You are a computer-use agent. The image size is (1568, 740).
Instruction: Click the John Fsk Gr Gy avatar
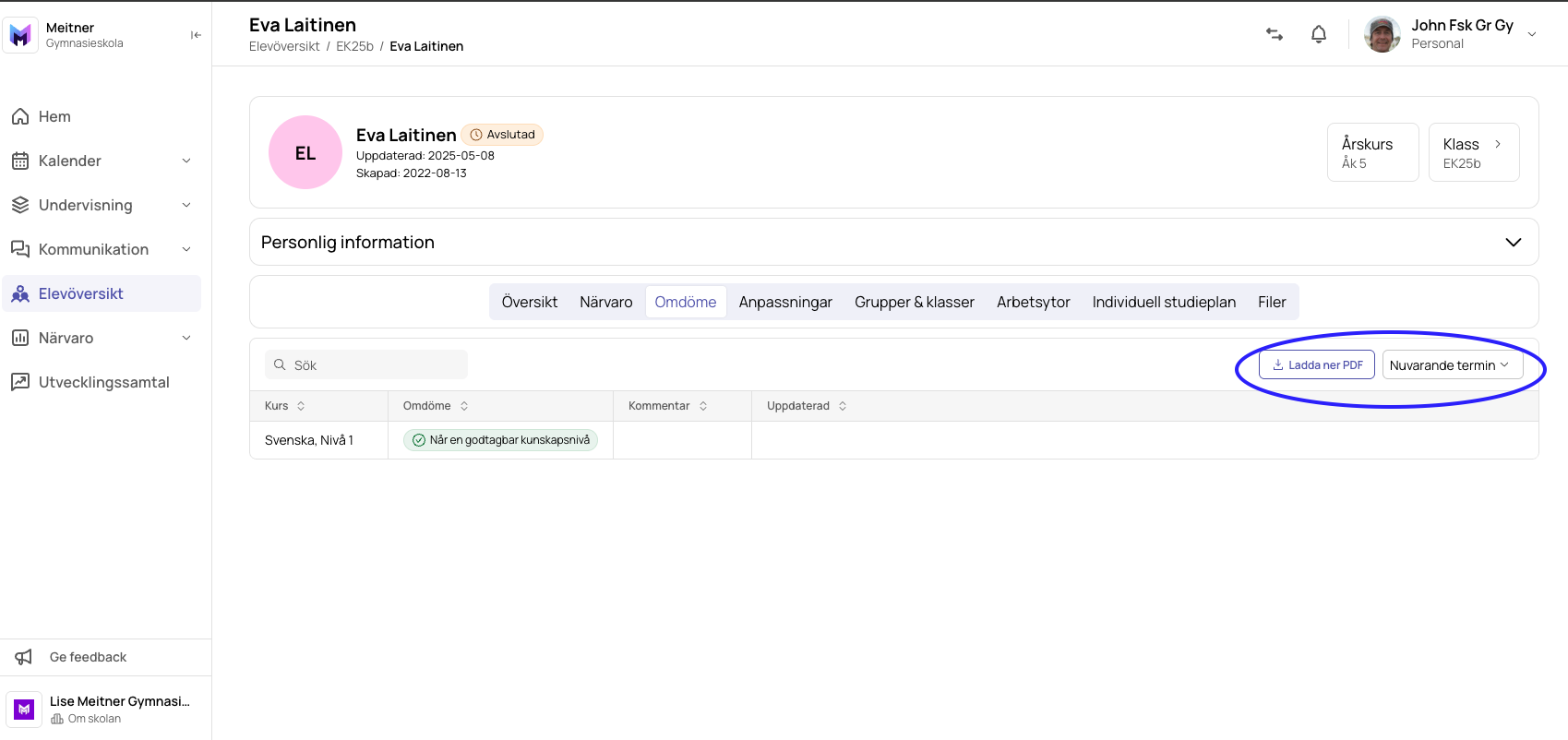(x=1382, y=34)
